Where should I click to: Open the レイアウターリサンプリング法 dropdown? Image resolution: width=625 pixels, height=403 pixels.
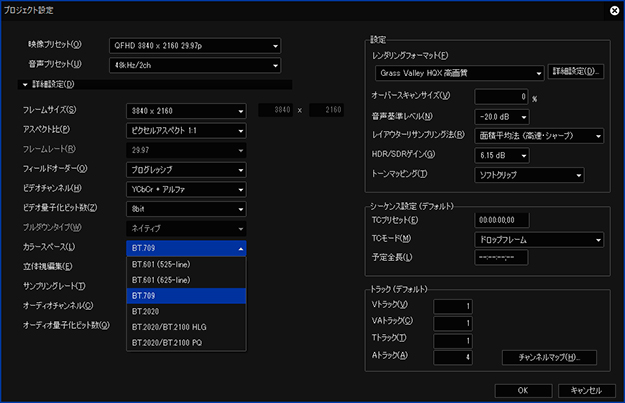coord(539,136)
